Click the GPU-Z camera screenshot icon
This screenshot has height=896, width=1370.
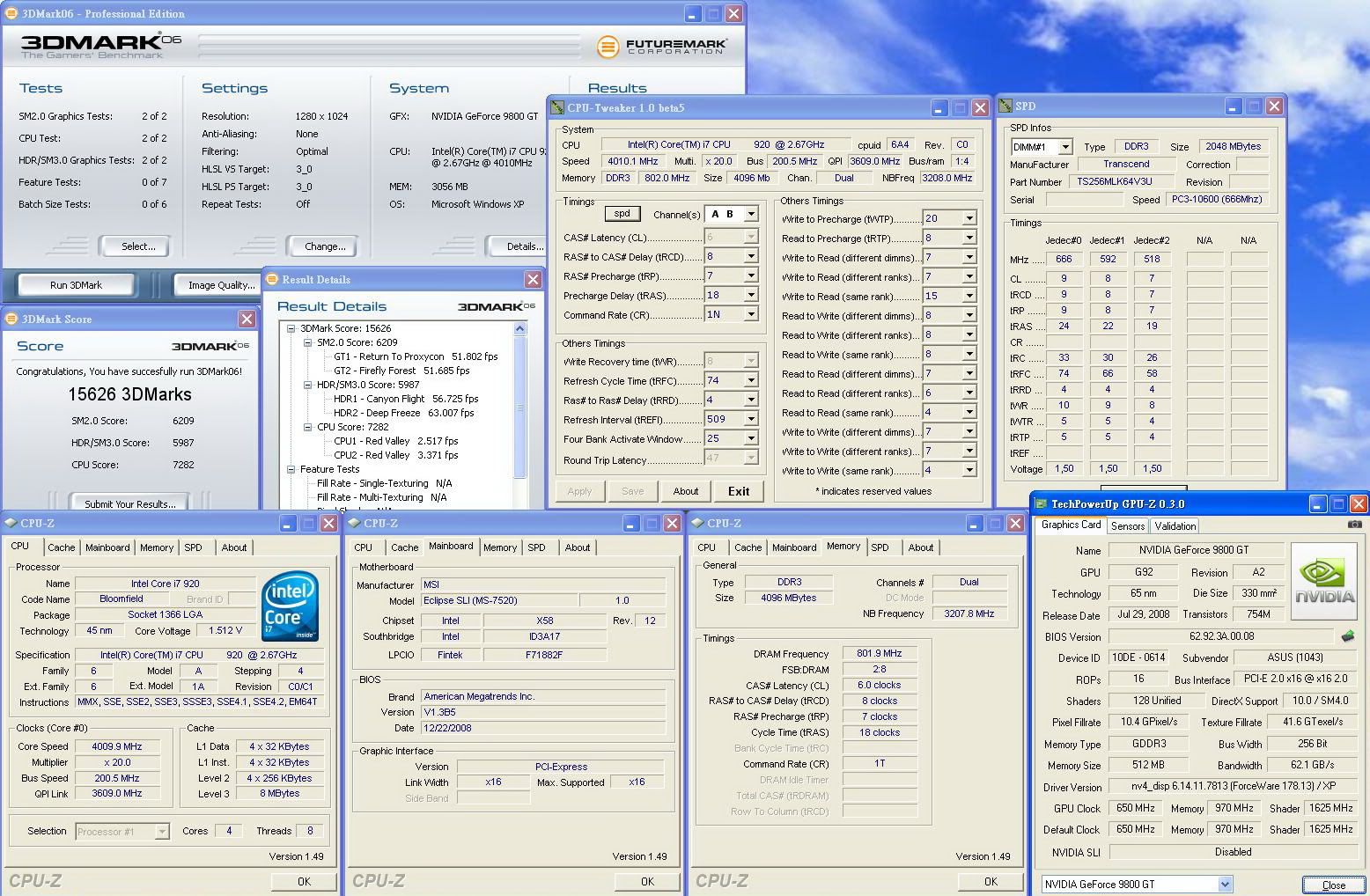1354,525
